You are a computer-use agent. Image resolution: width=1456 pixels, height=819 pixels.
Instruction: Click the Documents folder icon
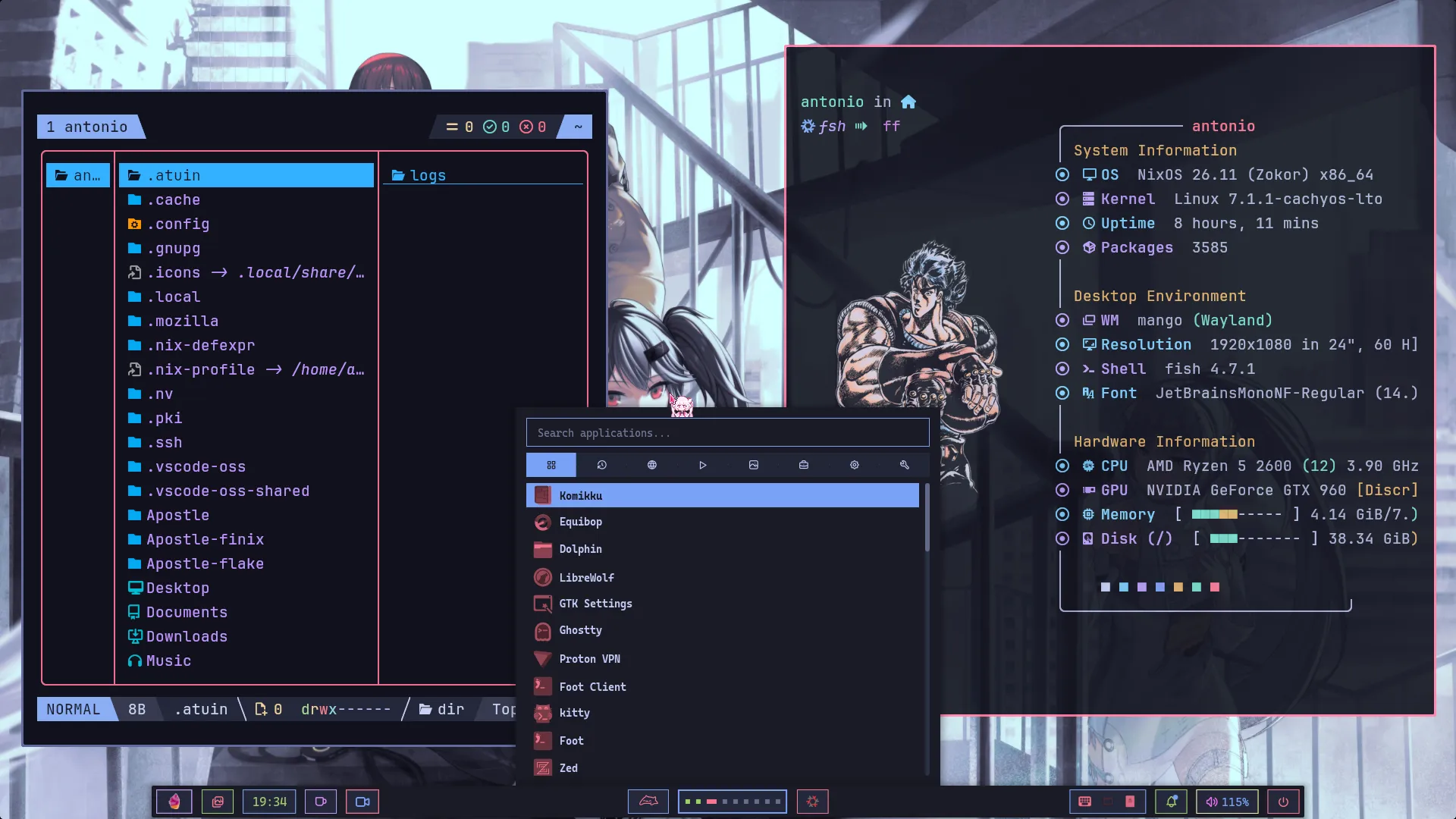(134, 612)
